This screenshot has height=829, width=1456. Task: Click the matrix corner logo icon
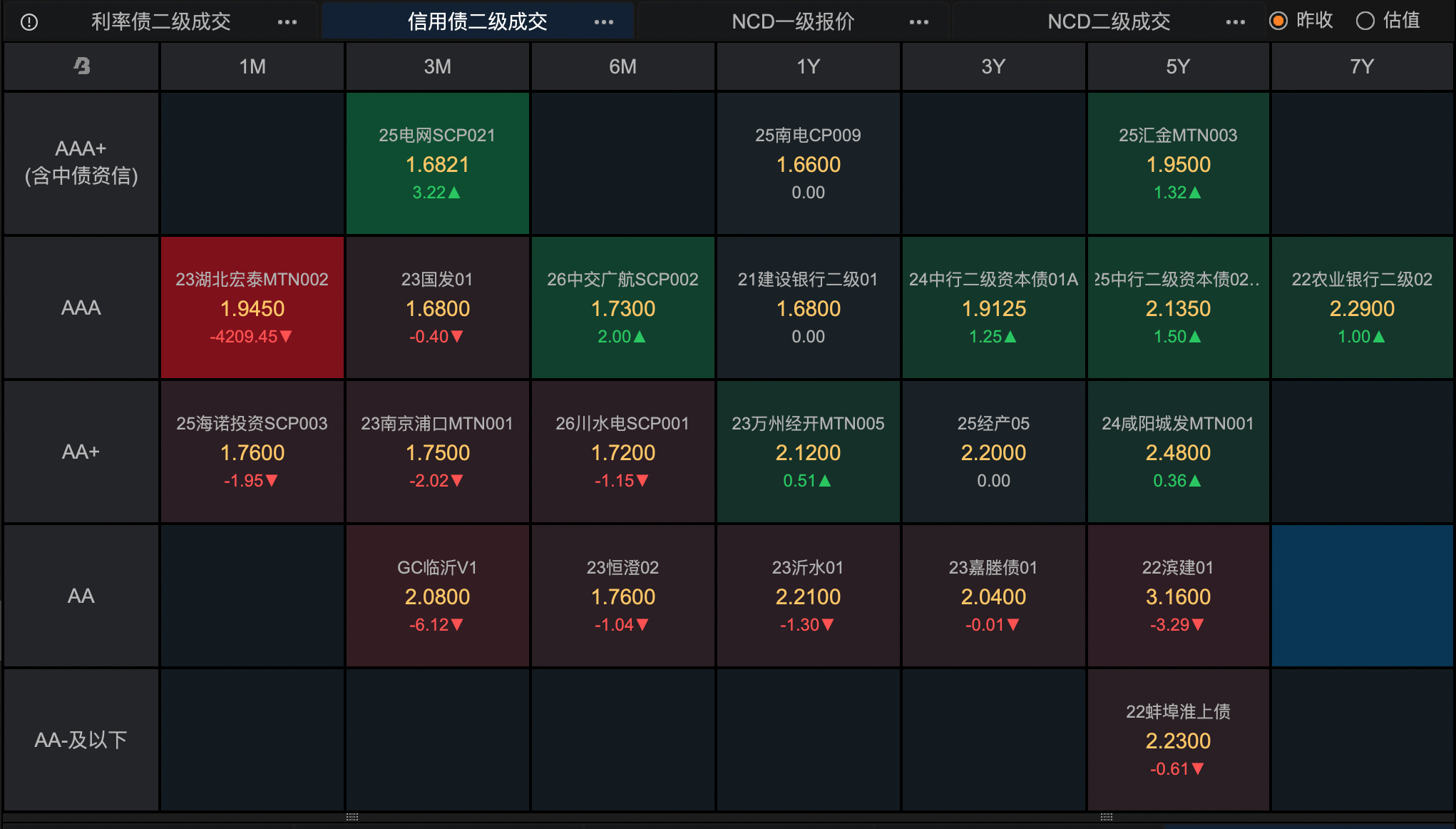tap(82, 66)
